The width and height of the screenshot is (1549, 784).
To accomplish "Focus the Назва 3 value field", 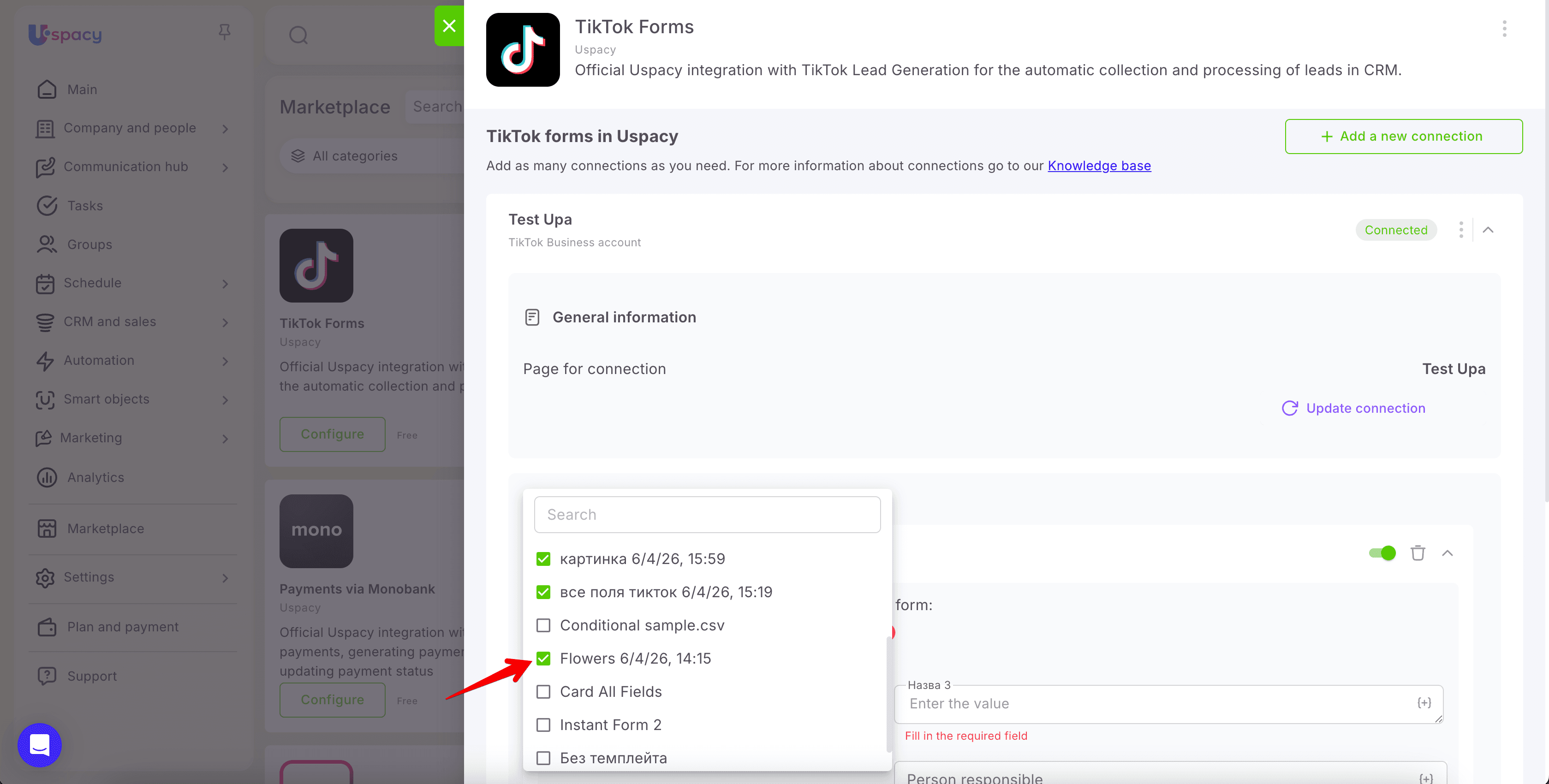I will (1168, 703).
